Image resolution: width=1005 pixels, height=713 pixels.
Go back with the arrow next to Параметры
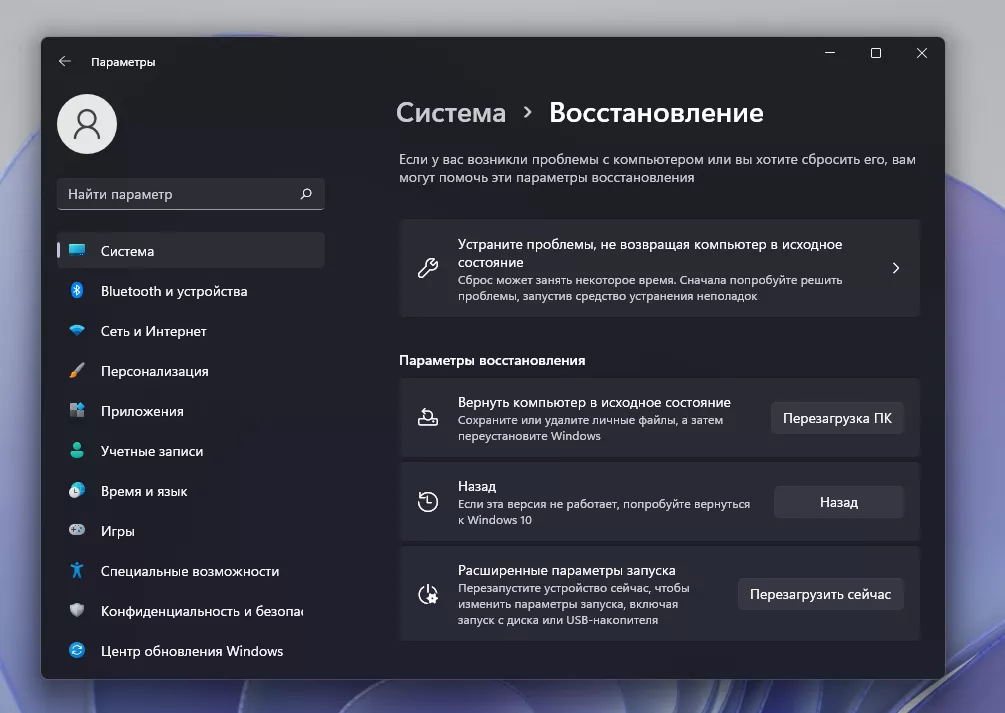click(x=65, y=62)
